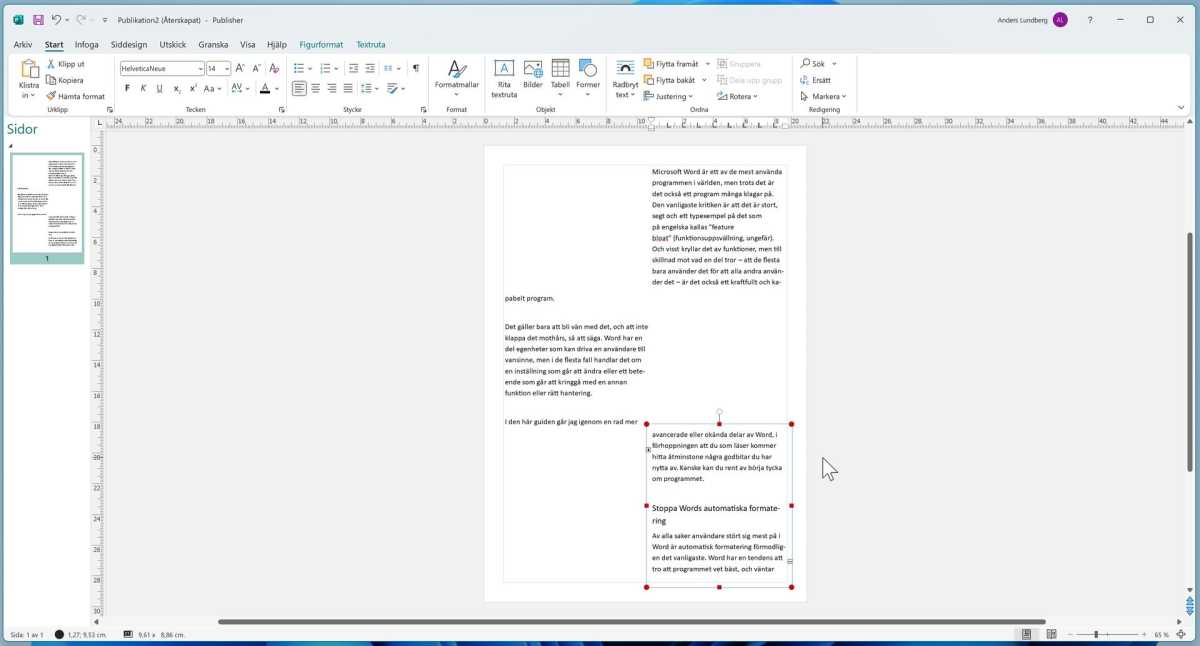Screen dimensions: 1200x646
Task: Open Sök to search the publication
Action: pos(815,63)
